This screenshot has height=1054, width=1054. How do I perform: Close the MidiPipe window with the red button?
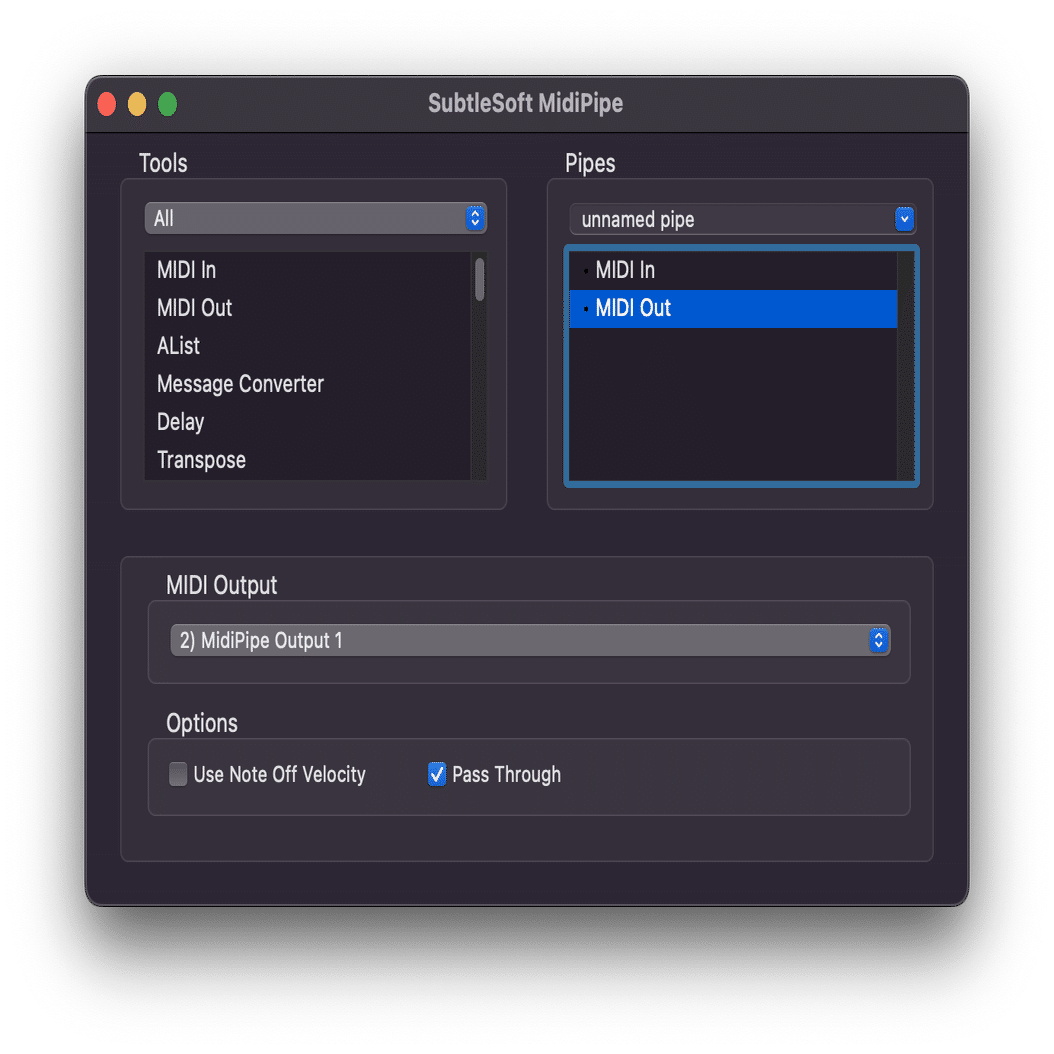(x=107, y=104)
